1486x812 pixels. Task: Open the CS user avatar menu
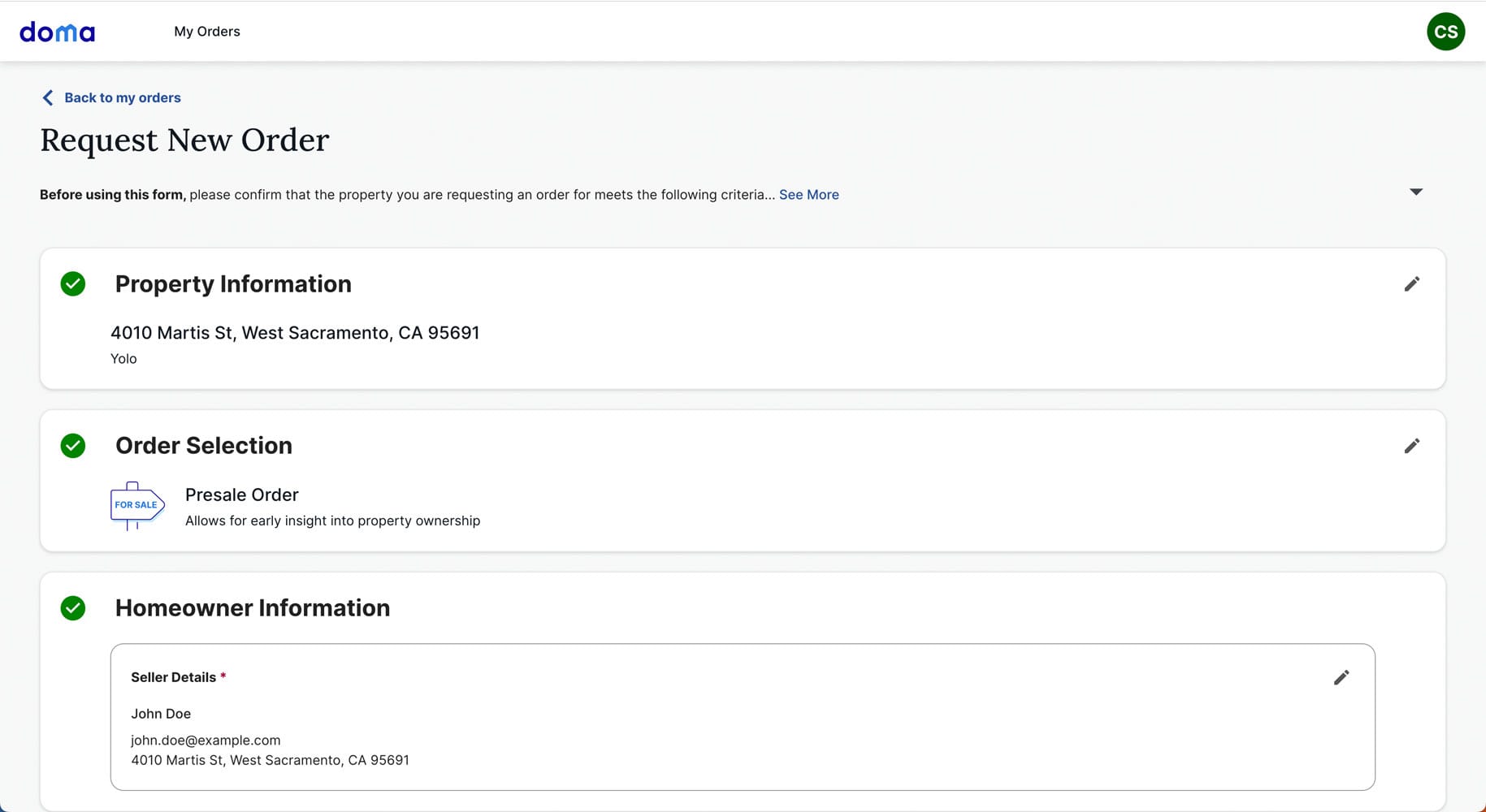pos(1445,32)
